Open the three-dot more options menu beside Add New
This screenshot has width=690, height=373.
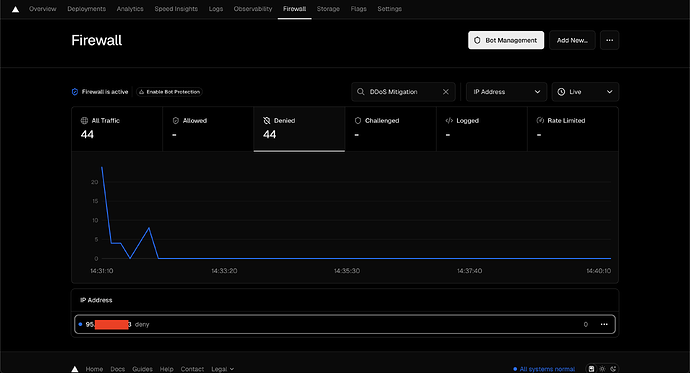tap(609, 40)
